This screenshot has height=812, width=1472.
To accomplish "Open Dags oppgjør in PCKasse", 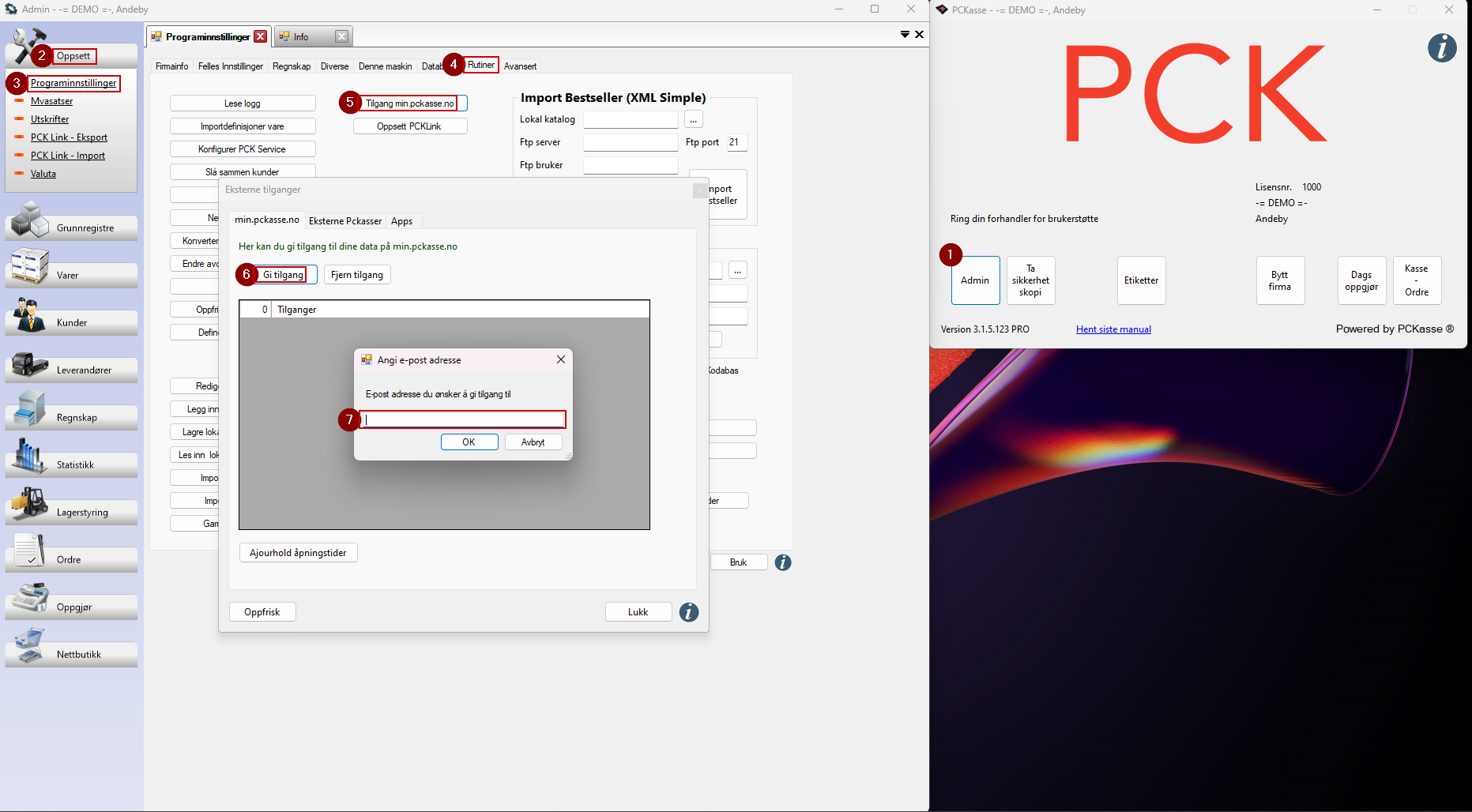I will point(1361,280).
